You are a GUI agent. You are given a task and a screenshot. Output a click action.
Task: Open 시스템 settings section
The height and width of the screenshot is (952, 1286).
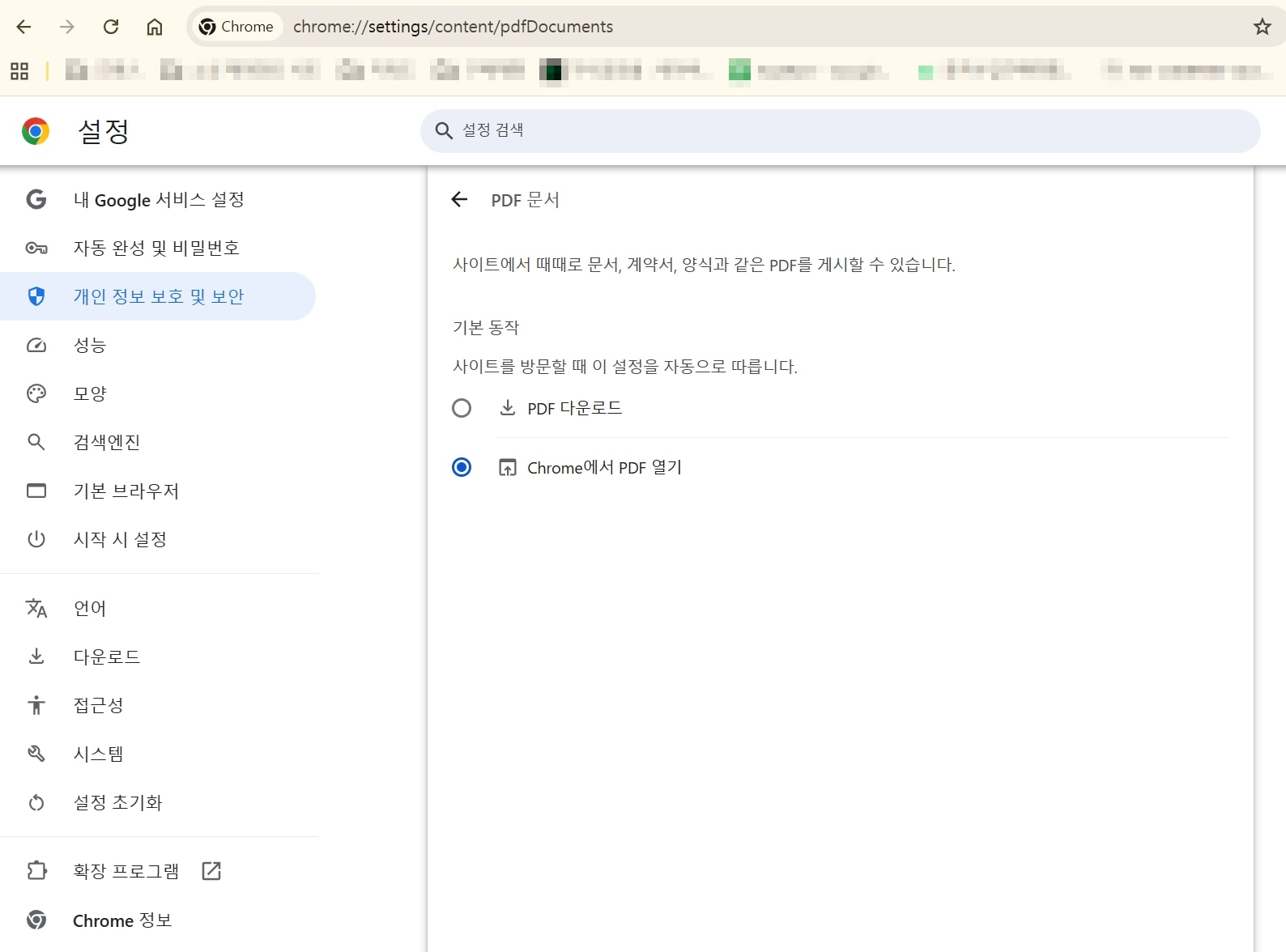158,754
